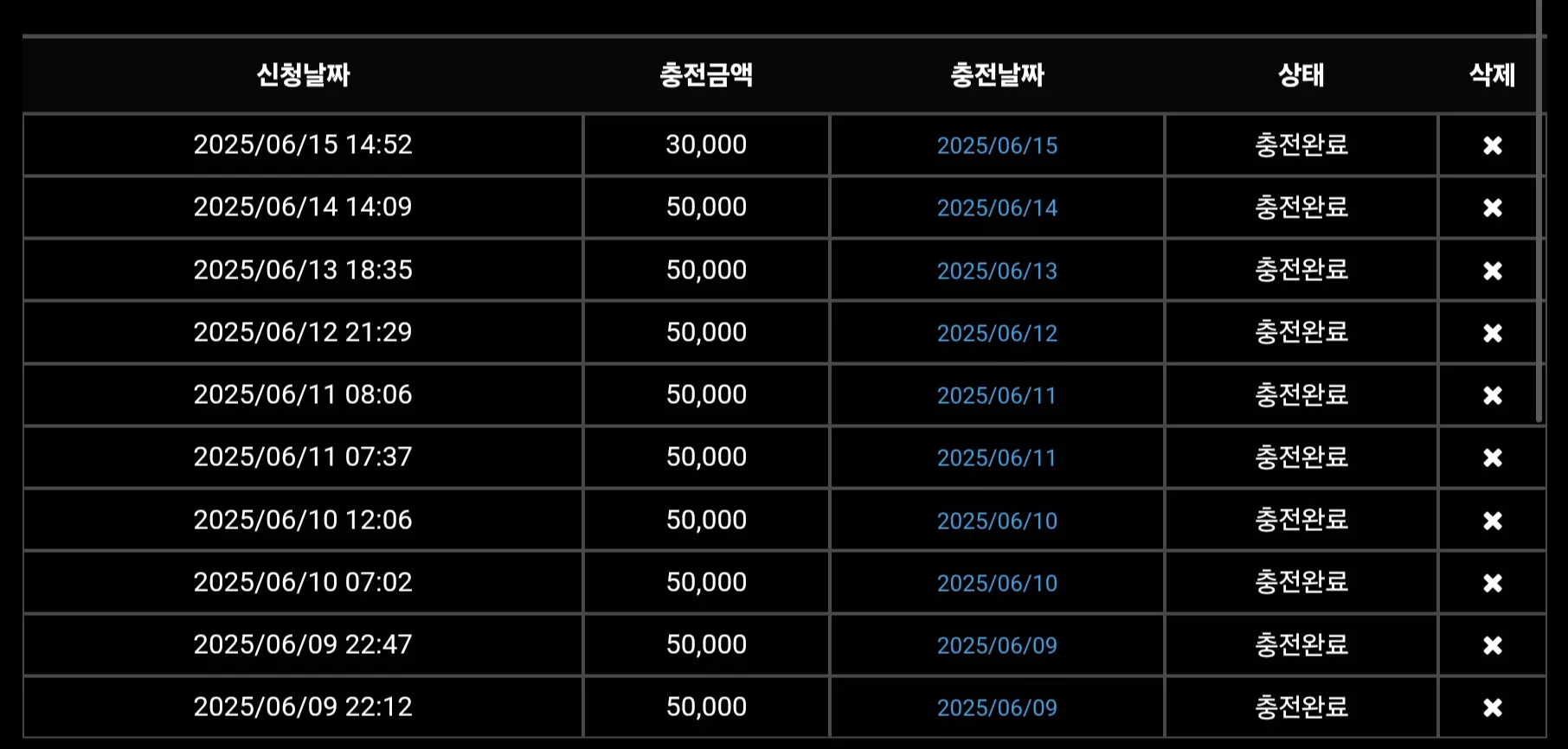Delete the 2025/06/15 14:52 charge entry
Image resolution: width=1568 pixels, height=749 pixels.
1492,145
